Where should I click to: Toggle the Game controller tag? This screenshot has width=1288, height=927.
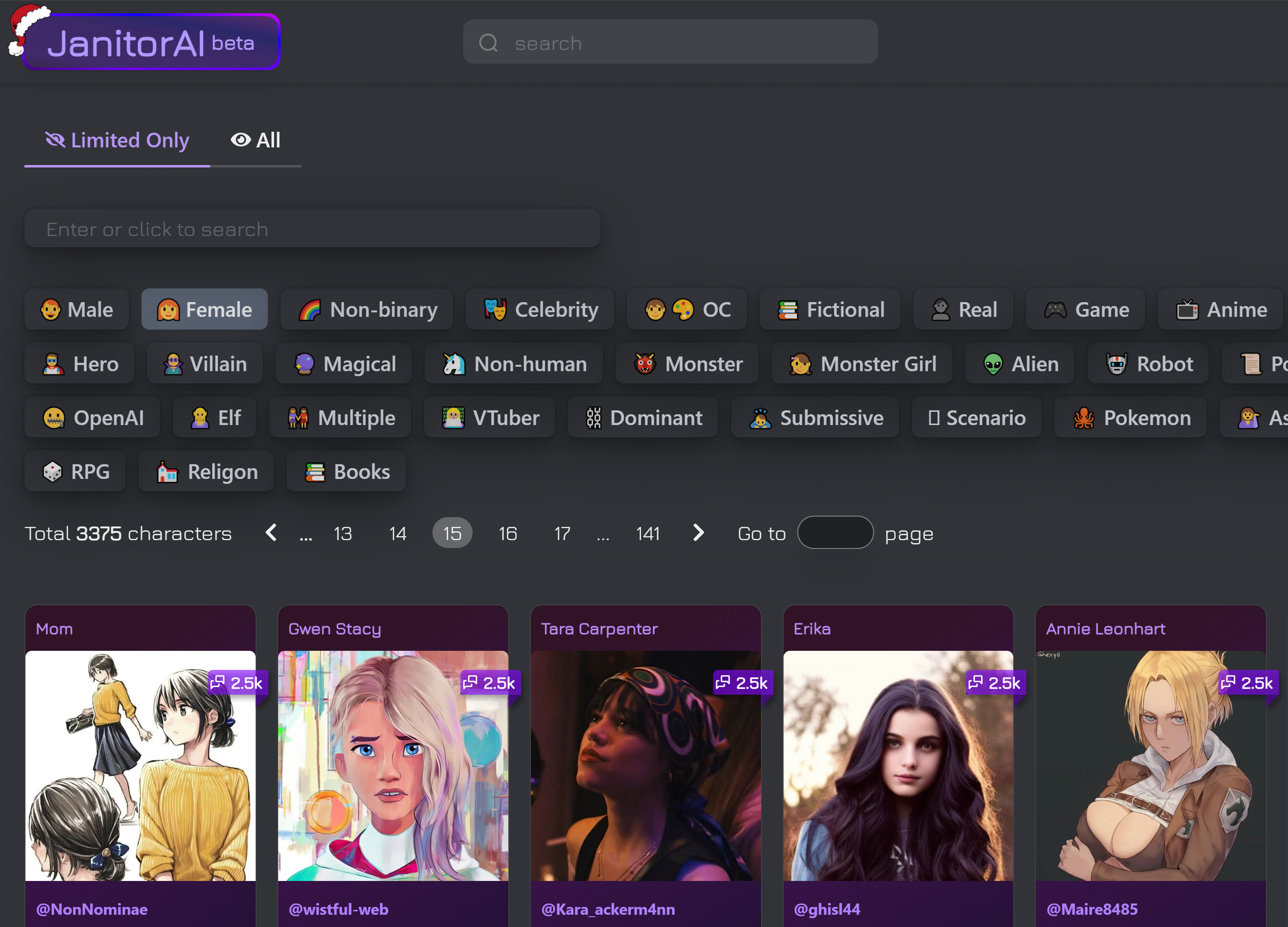tap(1085, 309)
